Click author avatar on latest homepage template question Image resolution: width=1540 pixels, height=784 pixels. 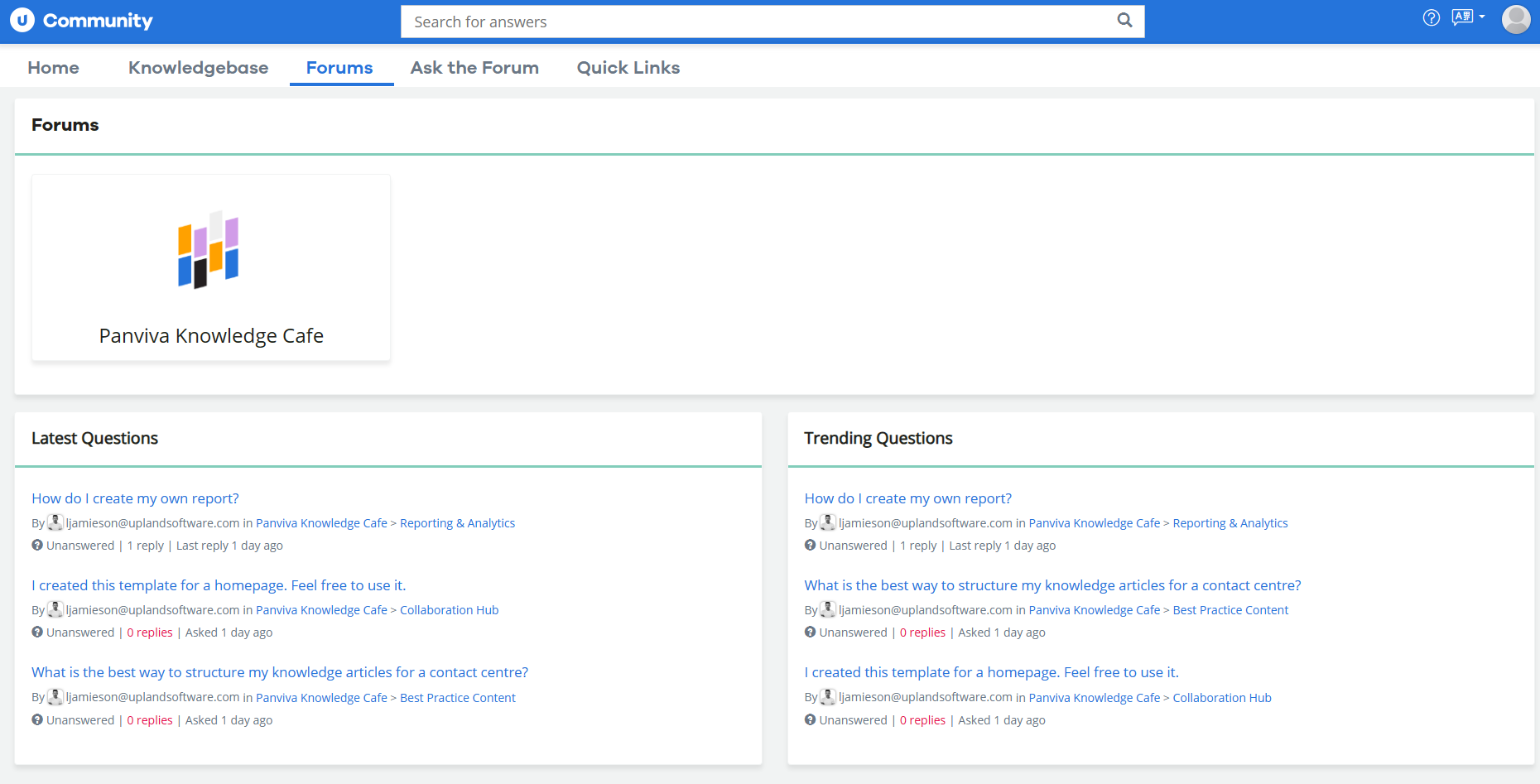[x=55, y=609]
